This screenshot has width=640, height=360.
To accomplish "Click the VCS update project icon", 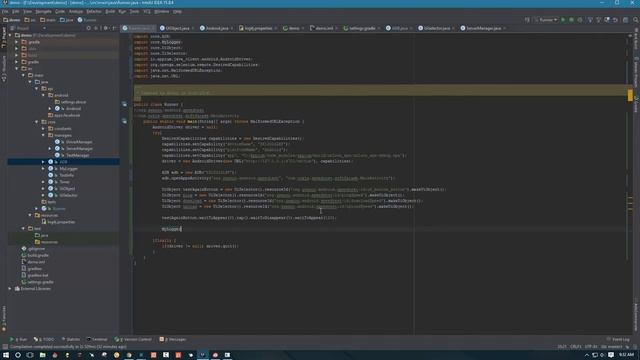I will [x=590, y=20].
